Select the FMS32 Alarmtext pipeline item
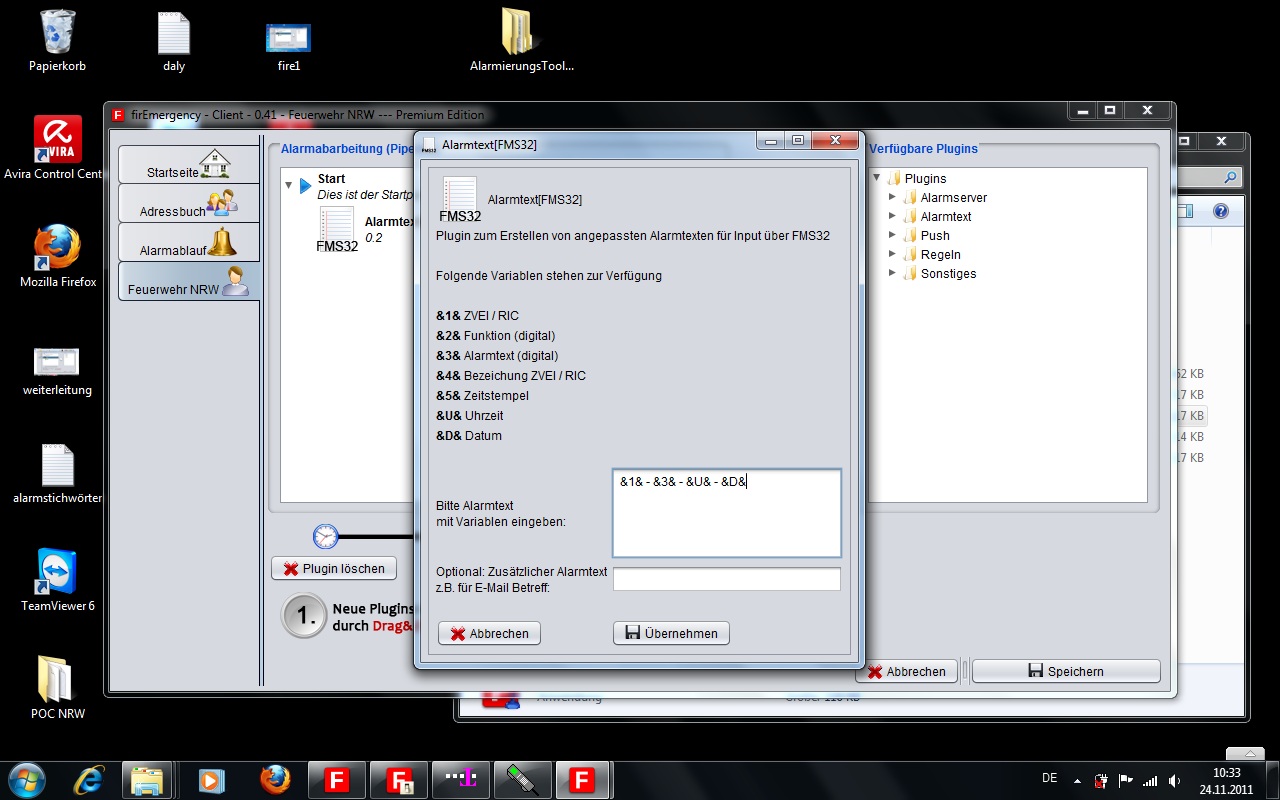The height and width of the screenshot is (800, 1280). click(x=337, y=229)
